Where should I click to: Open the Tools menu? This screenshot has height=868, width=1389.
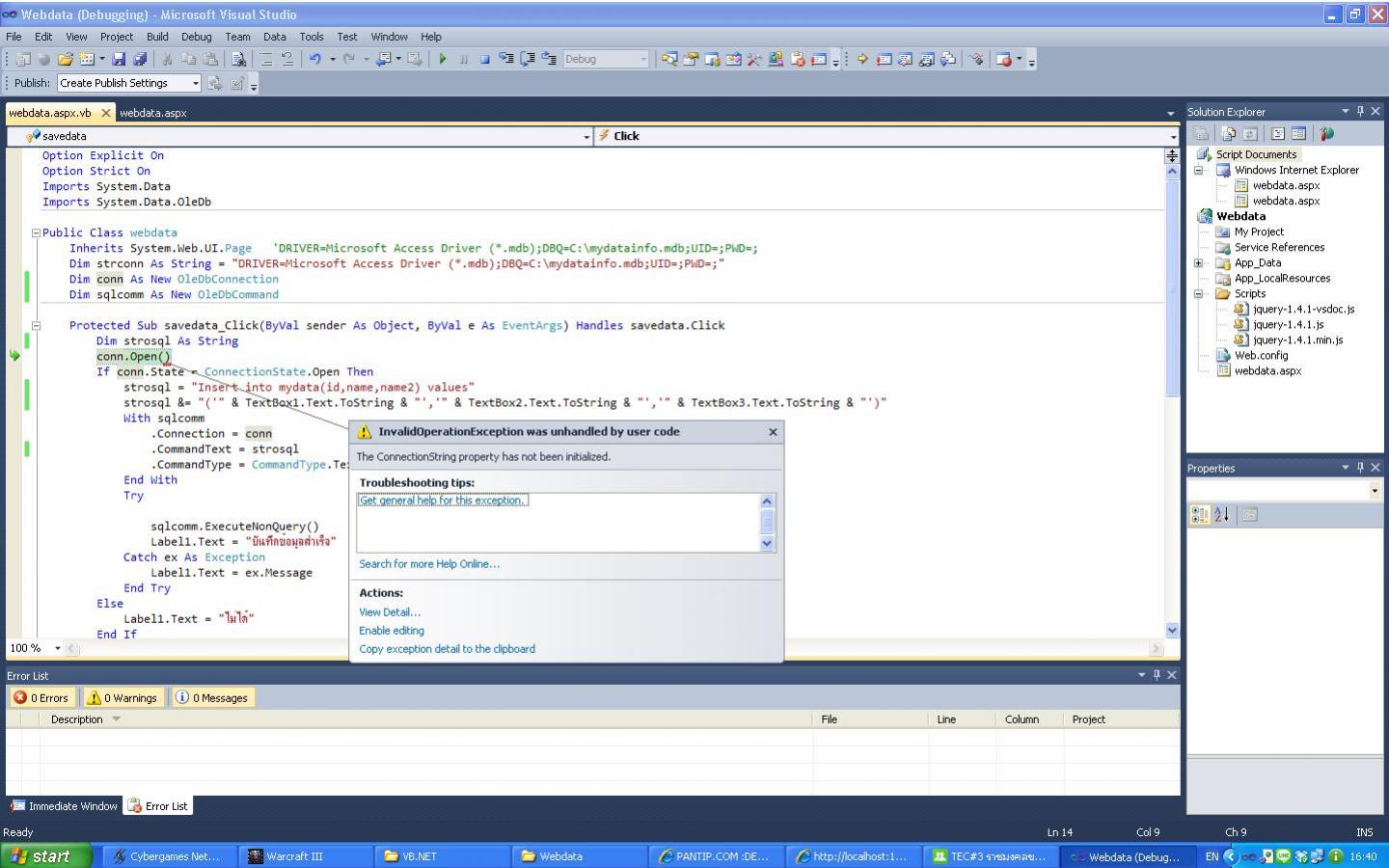[x=312, y=37]
